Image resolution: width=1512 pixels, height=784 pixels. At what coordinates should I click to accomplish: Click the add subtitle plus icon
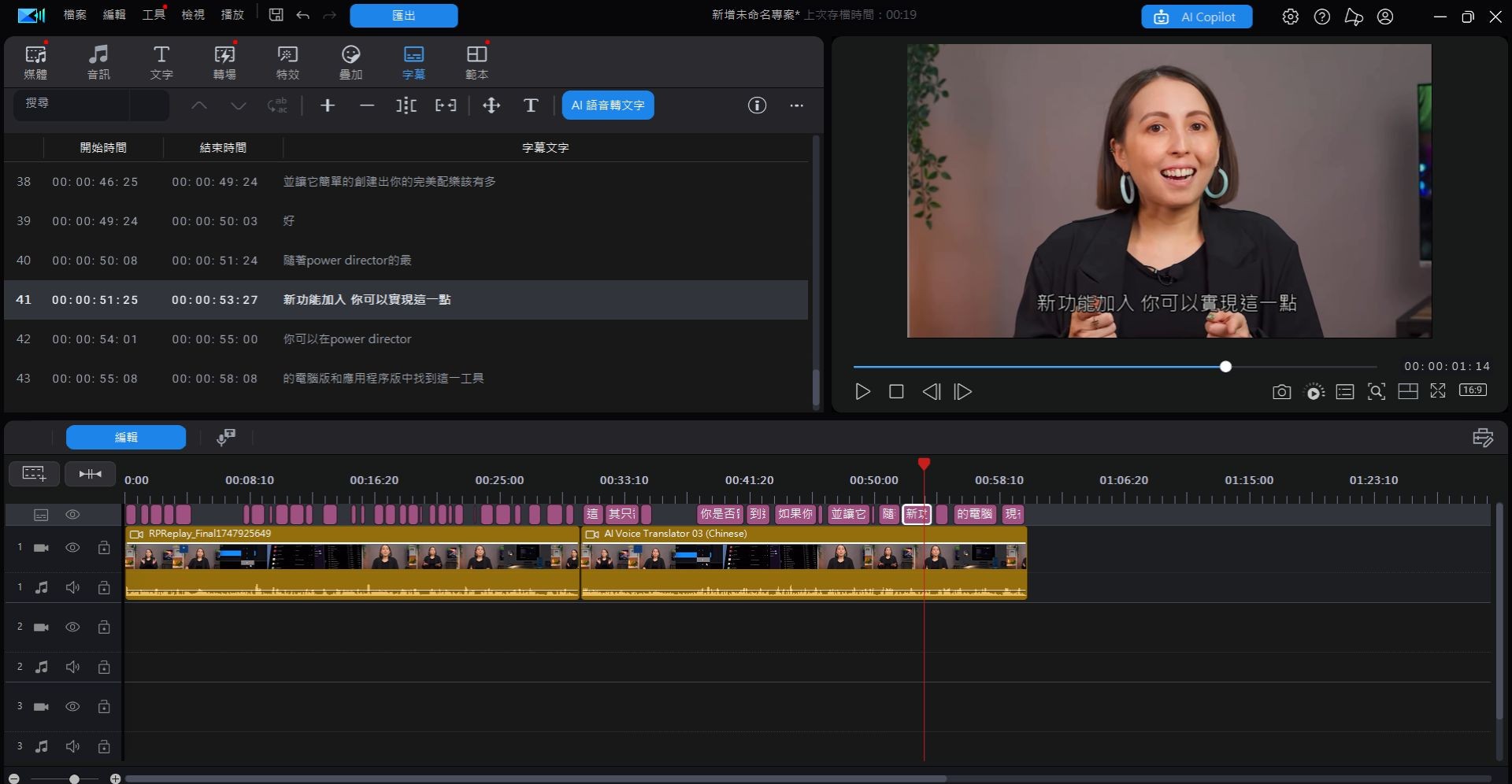[328, 105]
